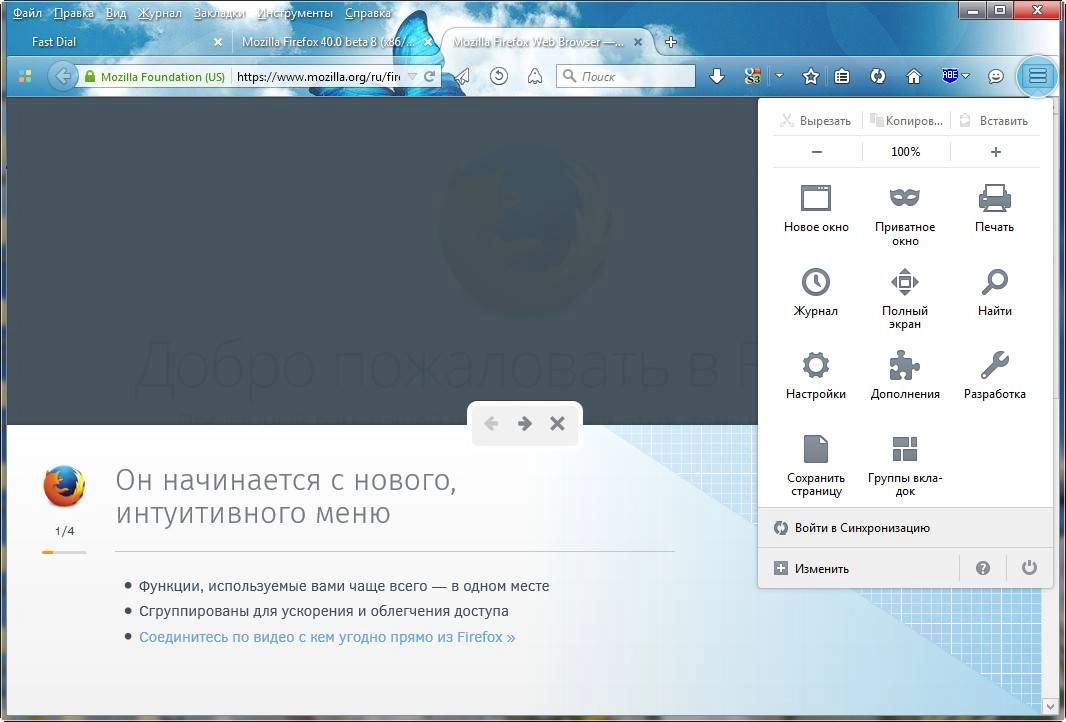
Task: Open the Вид menu
Action: (116, 13)
